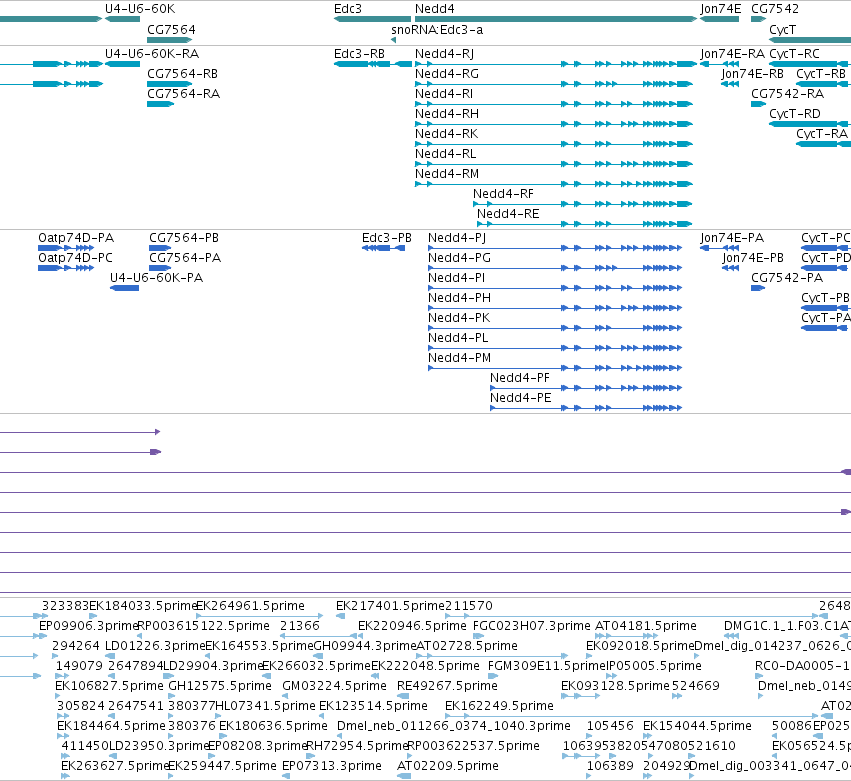
Task: Select the AT02728.5prime feature label
Action: [467, 646]
